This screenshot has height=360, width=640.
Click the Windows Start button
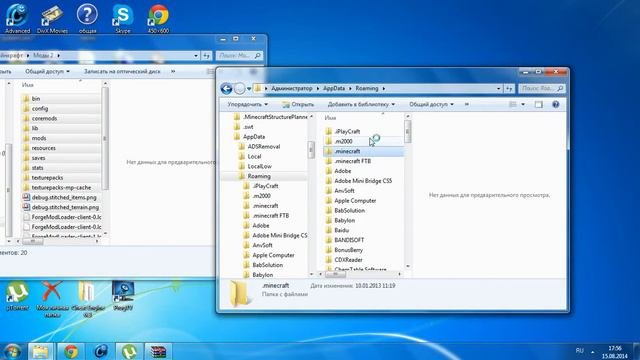tap(12, 351)
